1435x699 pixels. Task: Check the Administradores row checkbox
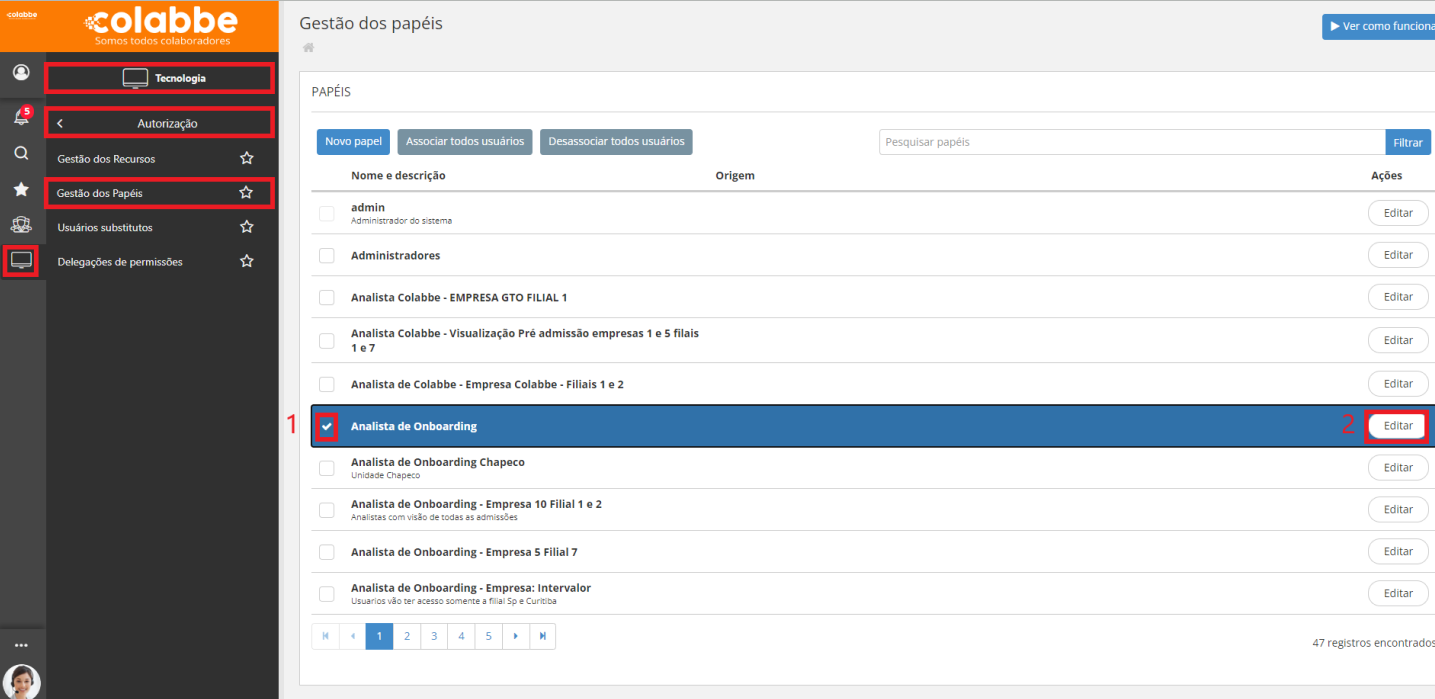click(x=327, y=256)
